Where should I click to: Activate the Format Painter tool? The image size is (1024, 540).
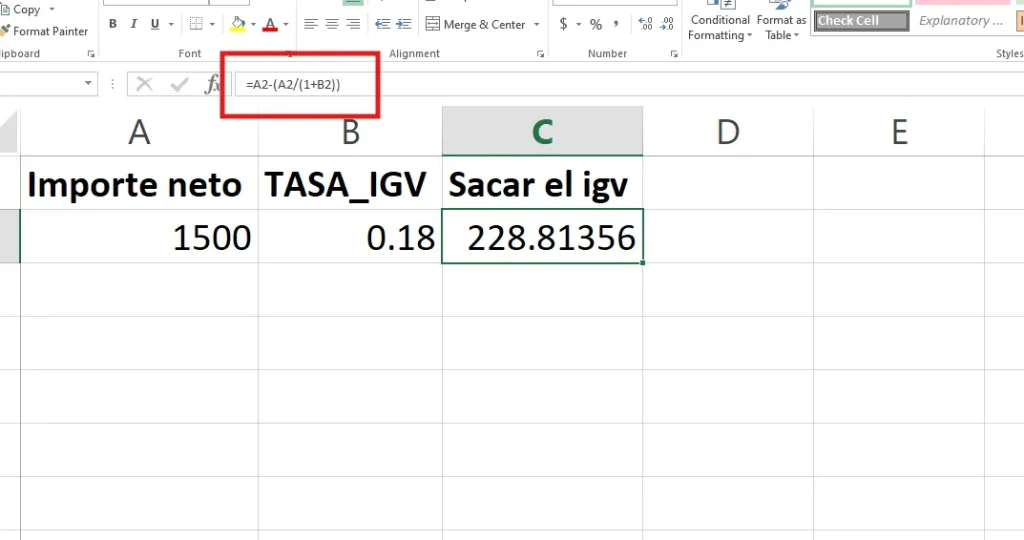click(44, 31)
